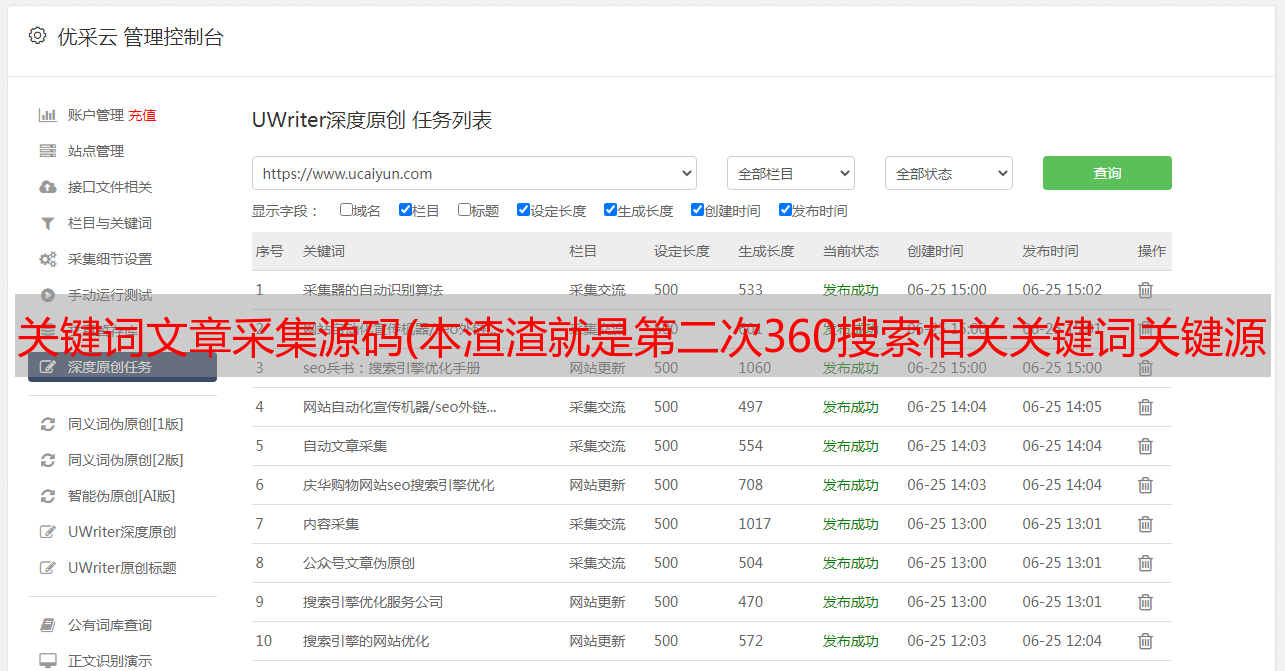Uncheck the 栏目 display field checkbox

pyautogui.click(x=405, y=210)
